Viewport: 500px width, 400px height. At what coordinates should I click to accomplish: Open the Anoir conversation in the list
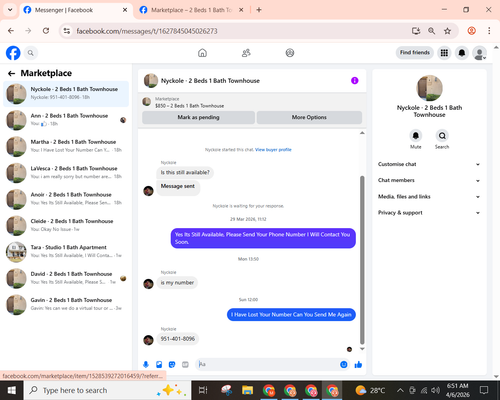pyautogui.click(x=66, y=199)
